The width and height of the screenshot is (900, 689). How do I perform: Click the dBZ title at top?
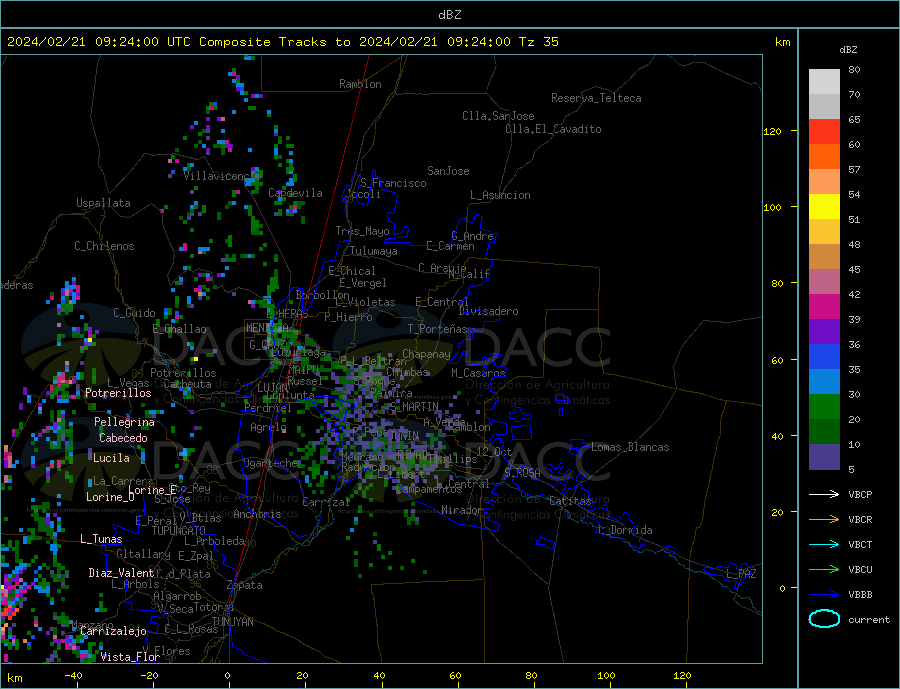click(x=449, y=15)
